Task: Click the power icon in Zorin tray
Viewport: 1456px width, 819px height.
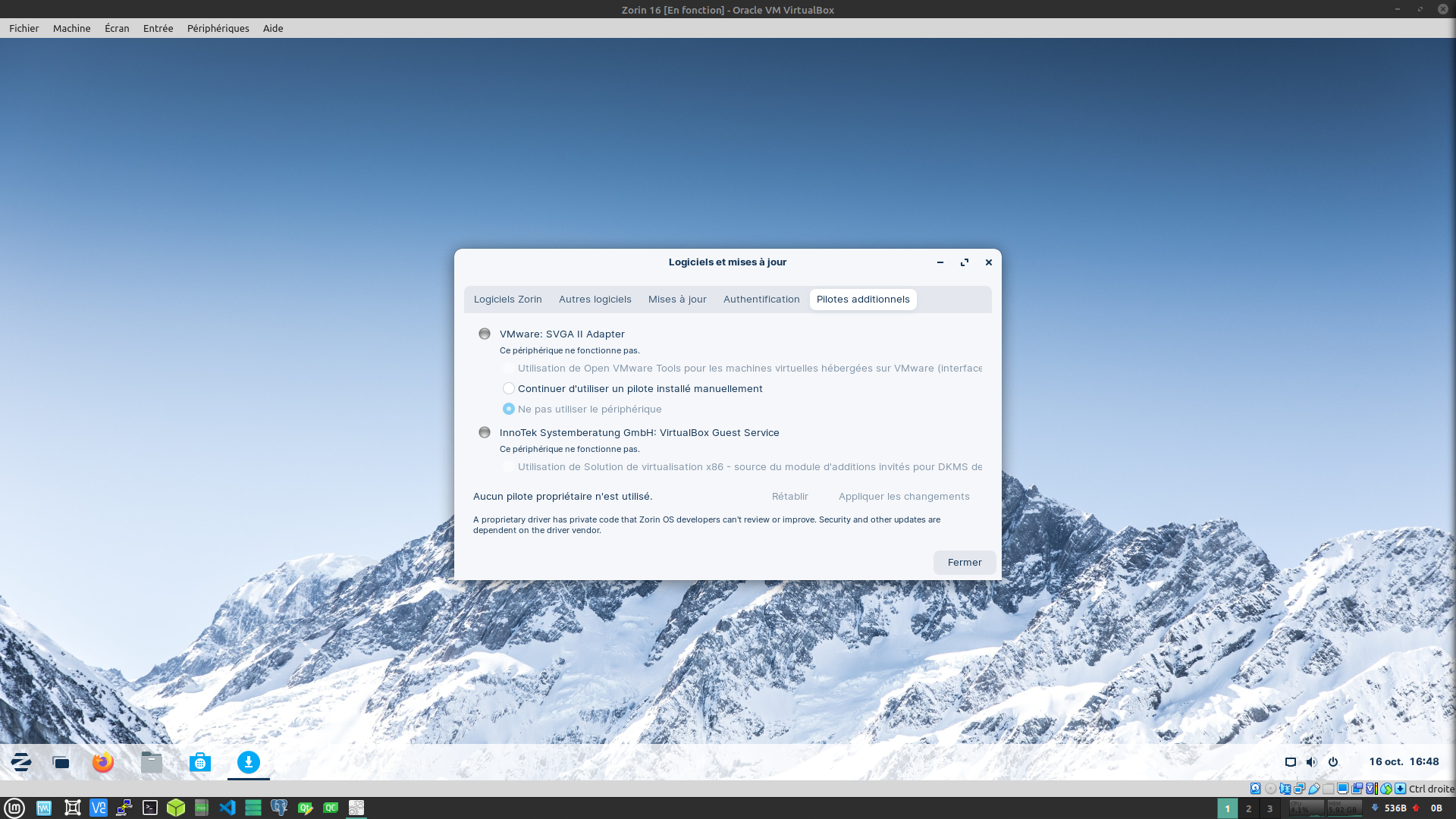Action: [x=1333, y=762]
